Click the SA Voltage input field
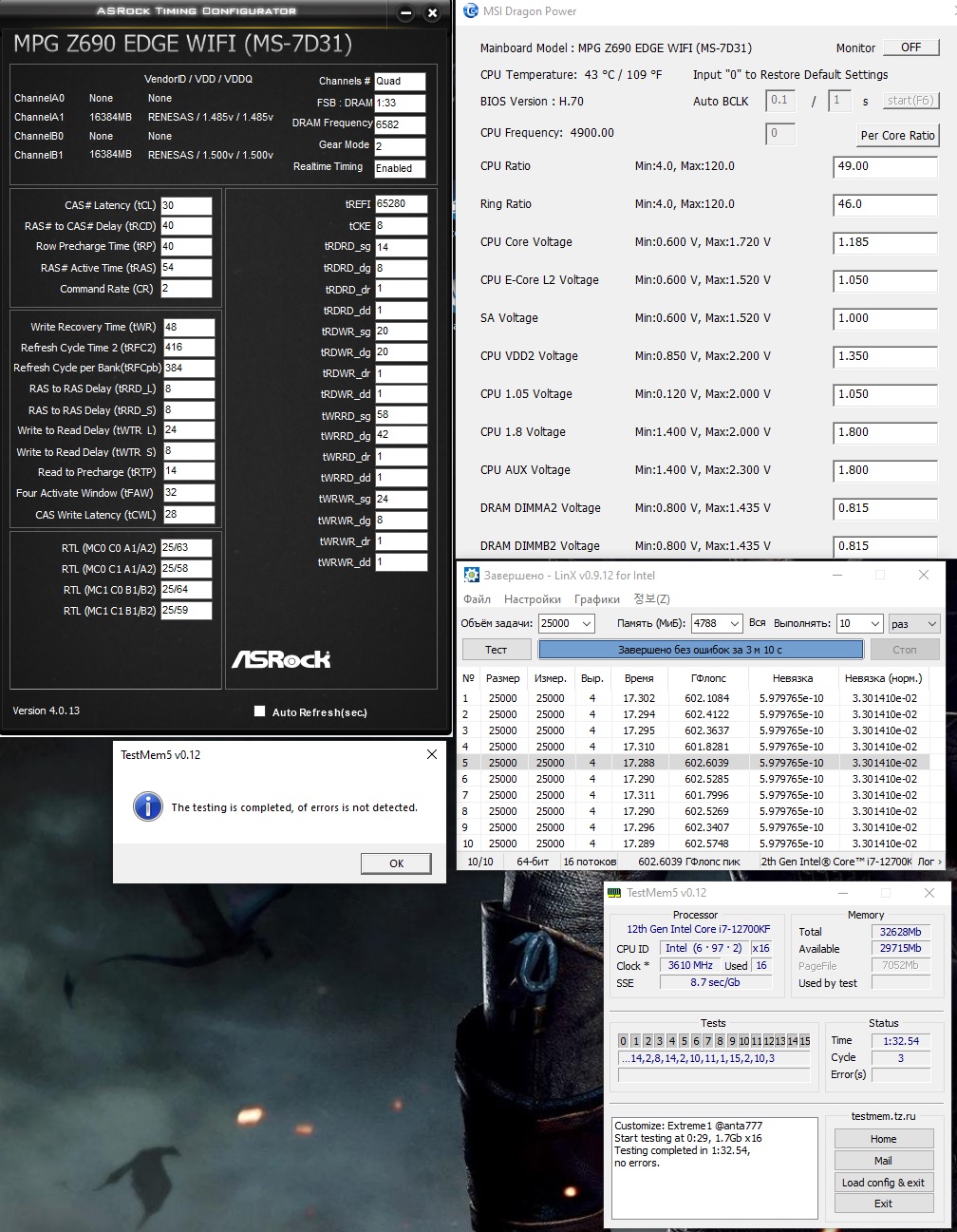Viewport: 957px width, 1232px height. (x=885, y=318)
